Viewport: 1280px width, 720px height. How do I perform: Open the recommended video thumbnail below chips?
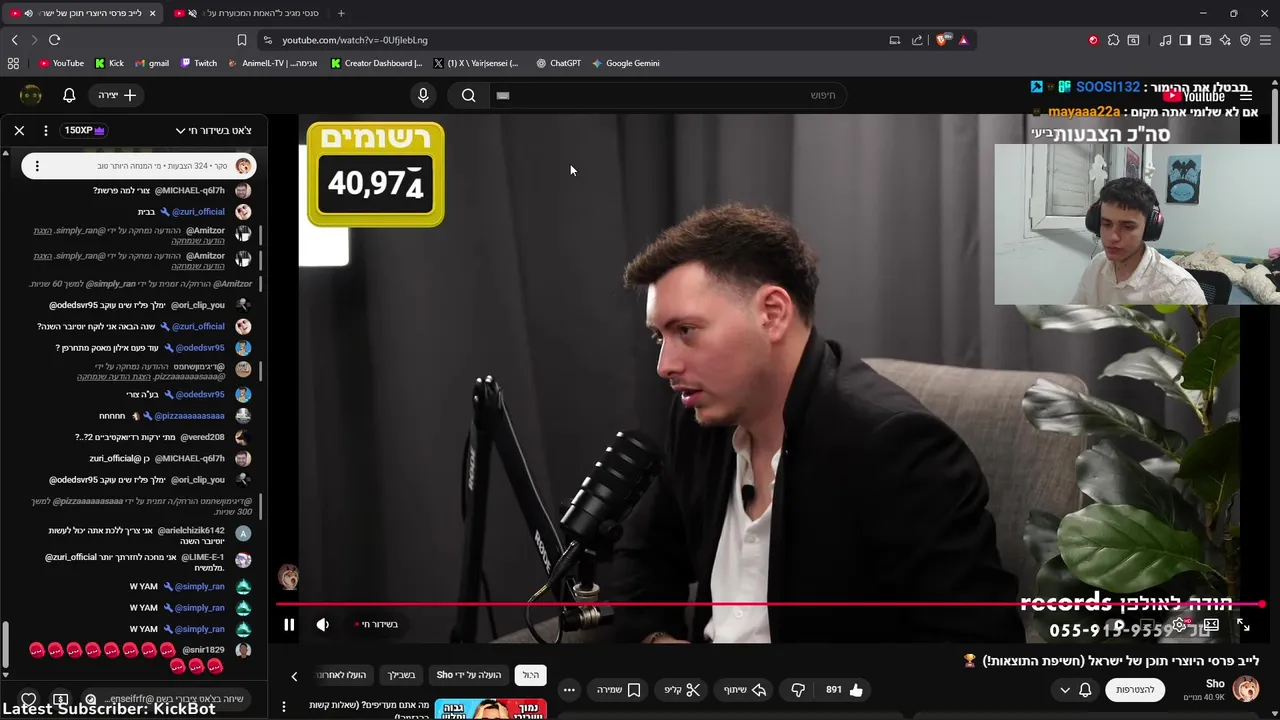(x=490, y=709)
